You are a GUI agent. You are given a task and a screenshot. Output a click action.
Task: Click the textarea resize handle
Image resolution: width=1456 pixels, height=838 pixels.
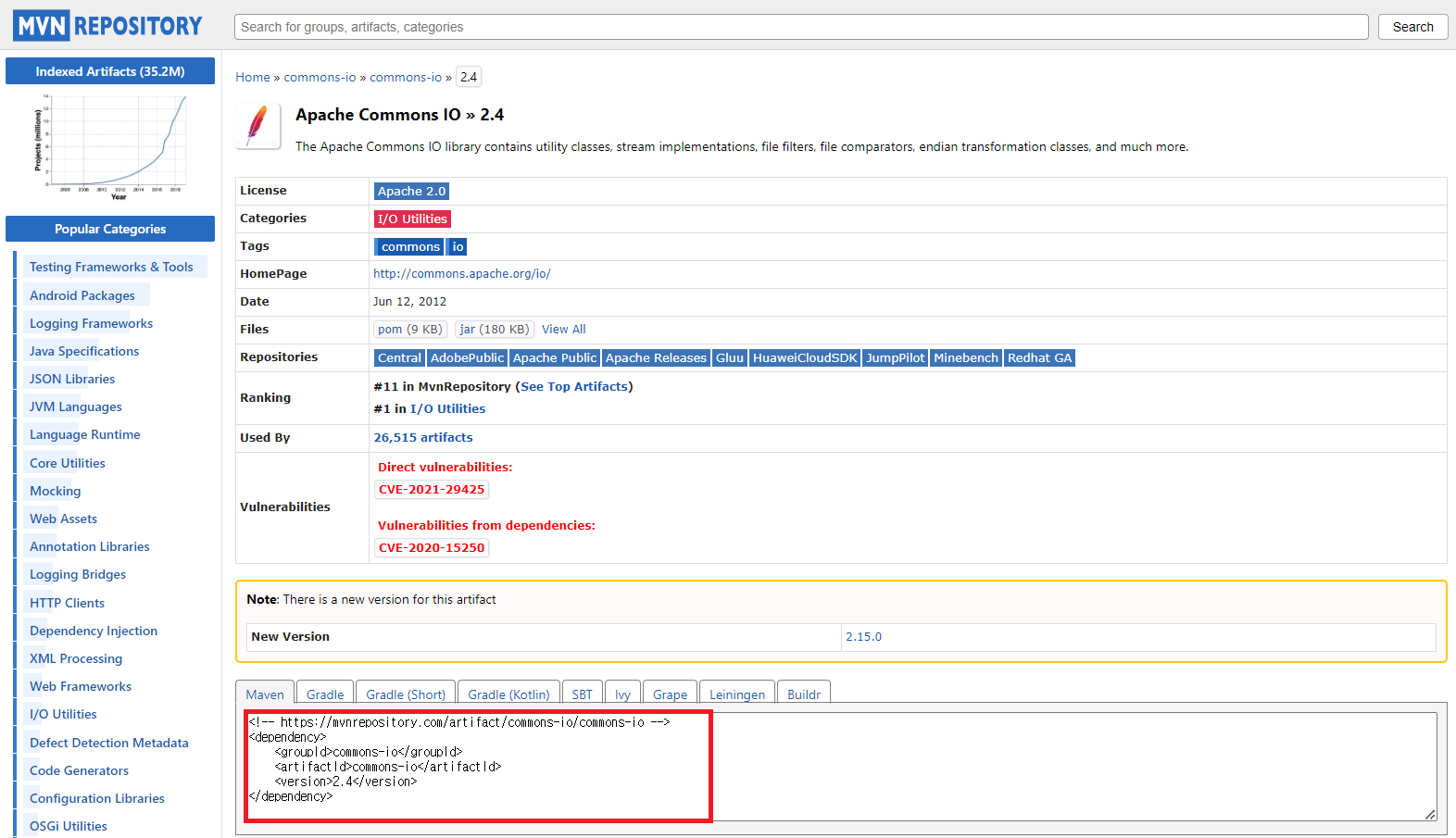tap(1430, 814)
